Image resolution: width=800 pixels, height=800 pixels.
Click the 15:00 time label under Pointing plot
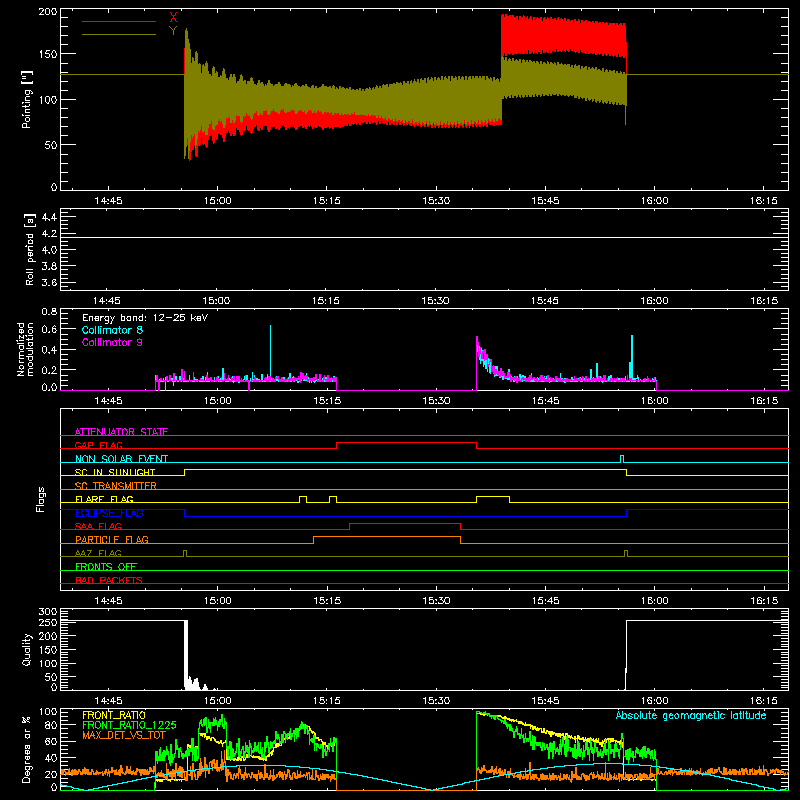tap(217, 201)
